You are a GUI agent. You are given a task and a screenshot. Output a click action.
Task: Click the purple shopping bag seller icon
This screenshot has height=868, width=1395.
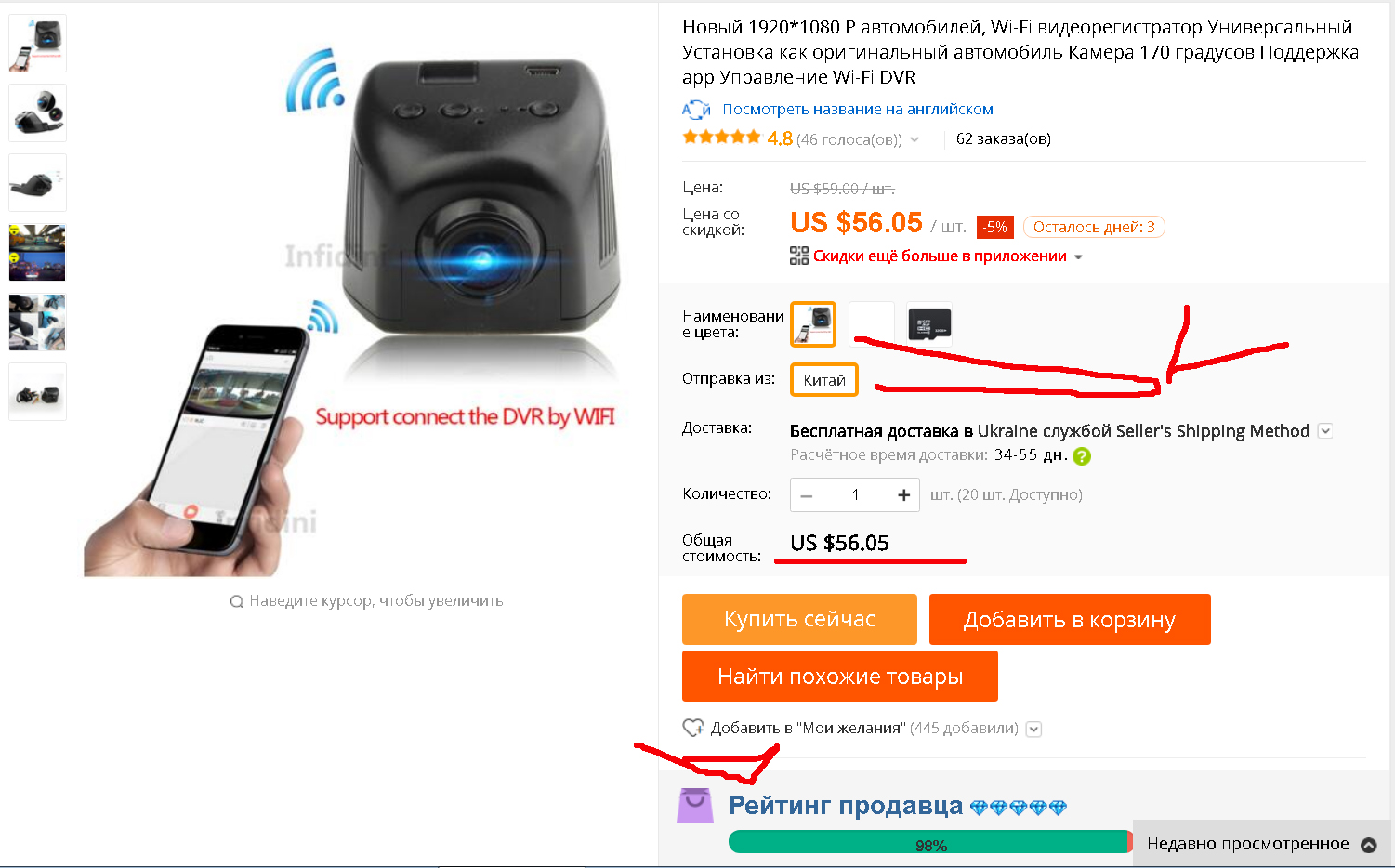click(x=695, y=806)
